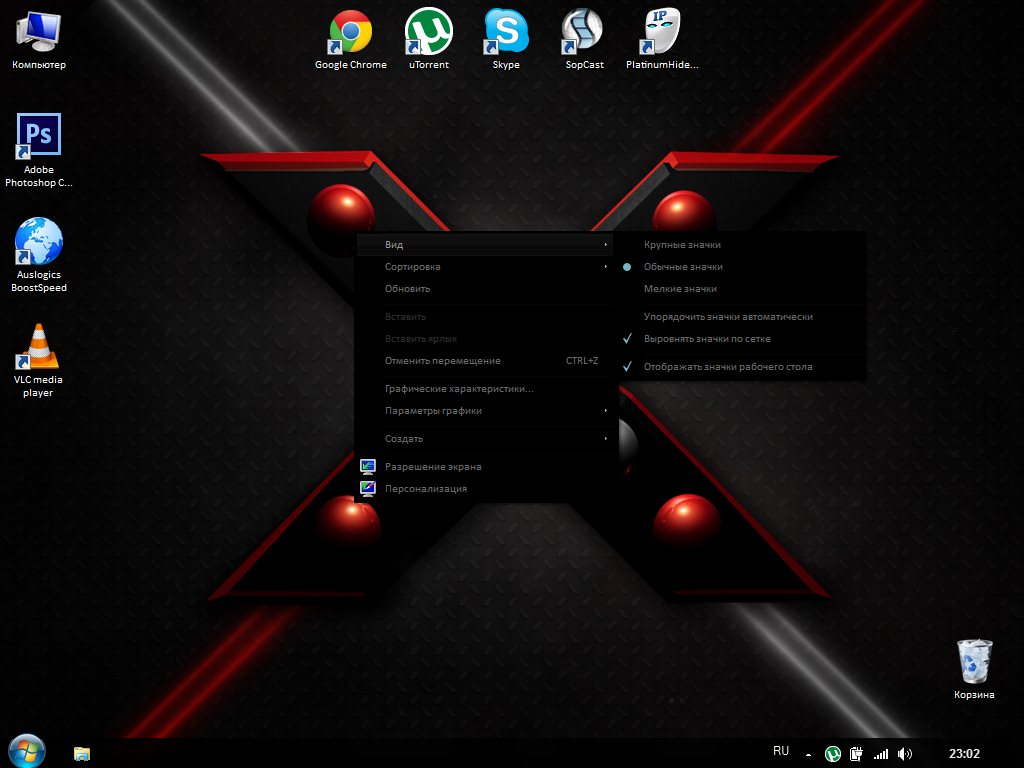Screen dimensions: 1024x768
Task: Open Персонализация from context menu
Action: point(426,489)
